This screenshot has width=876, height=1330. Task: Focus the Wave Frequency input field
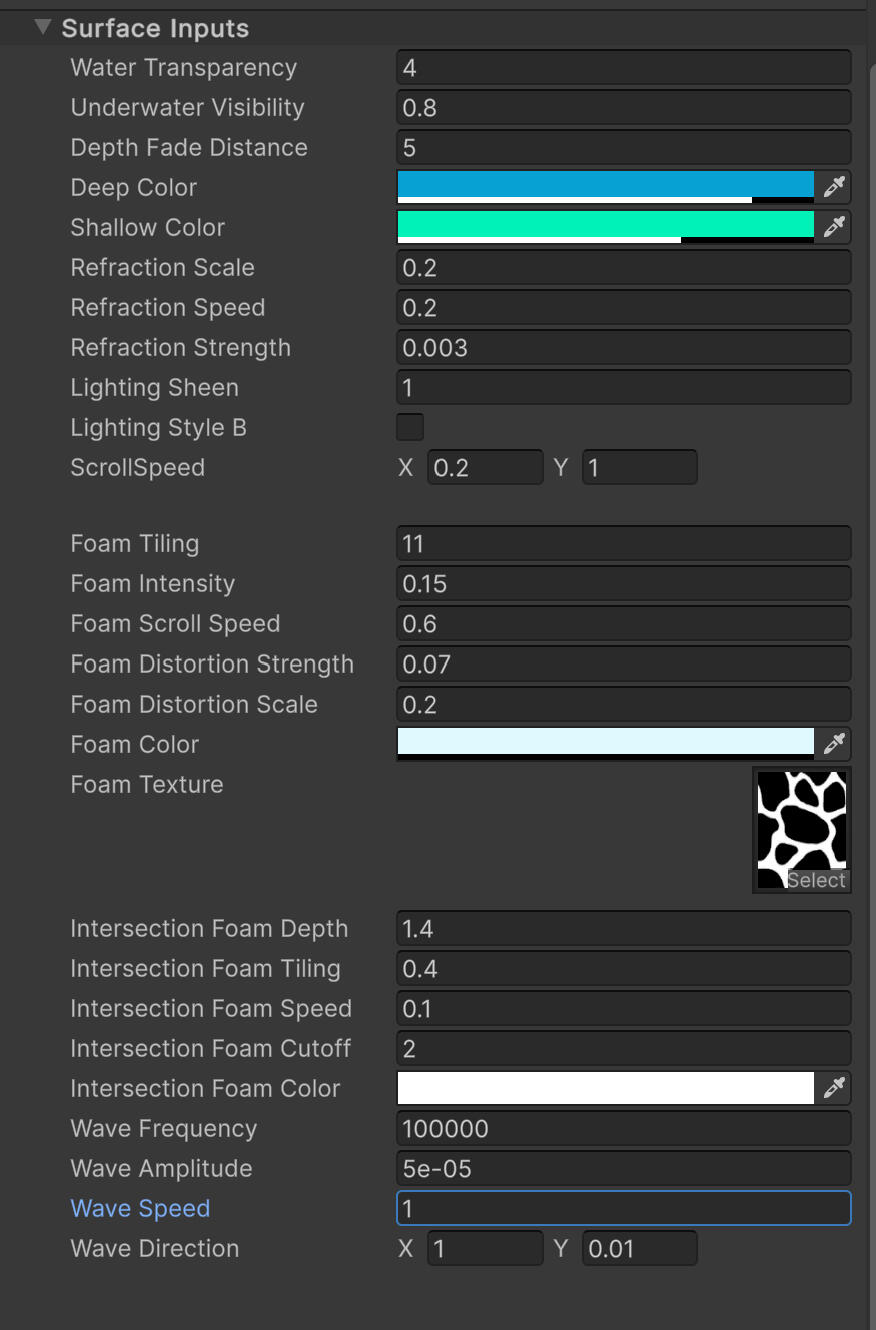623,1129
